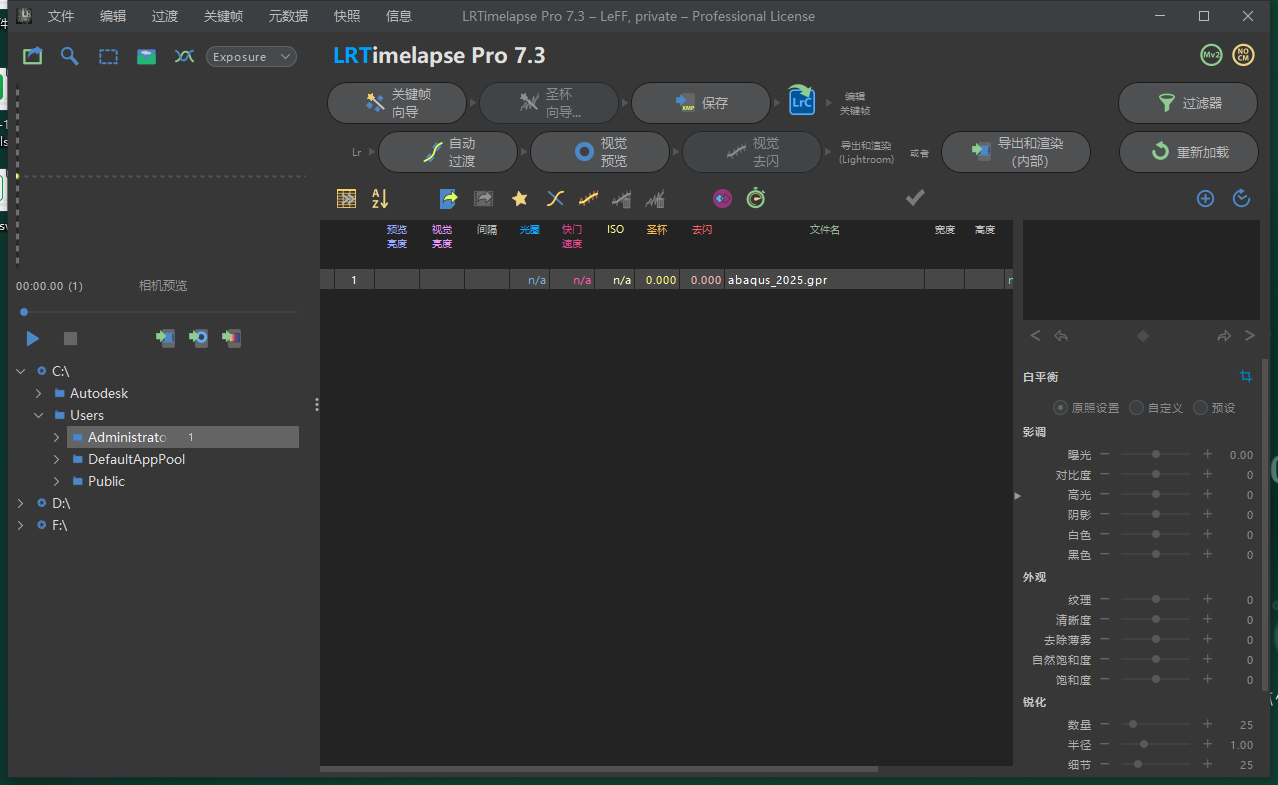The height and width of the screenshot is (785, 1278).
Task: Click the 曝光 slider handle
Action: (1156, 454)
